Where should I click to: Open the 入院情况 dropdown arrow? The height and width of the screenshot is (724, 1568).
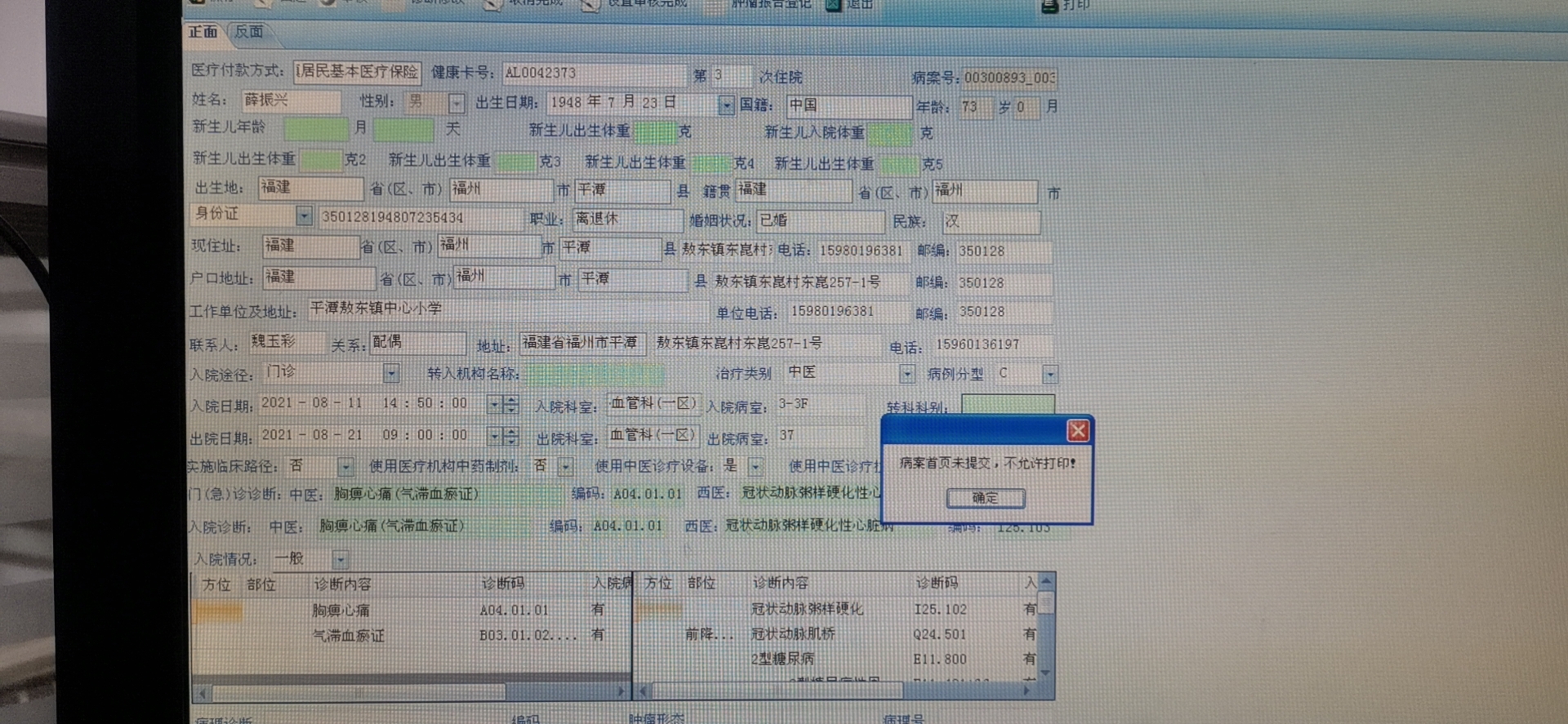(x=340, y=560)
